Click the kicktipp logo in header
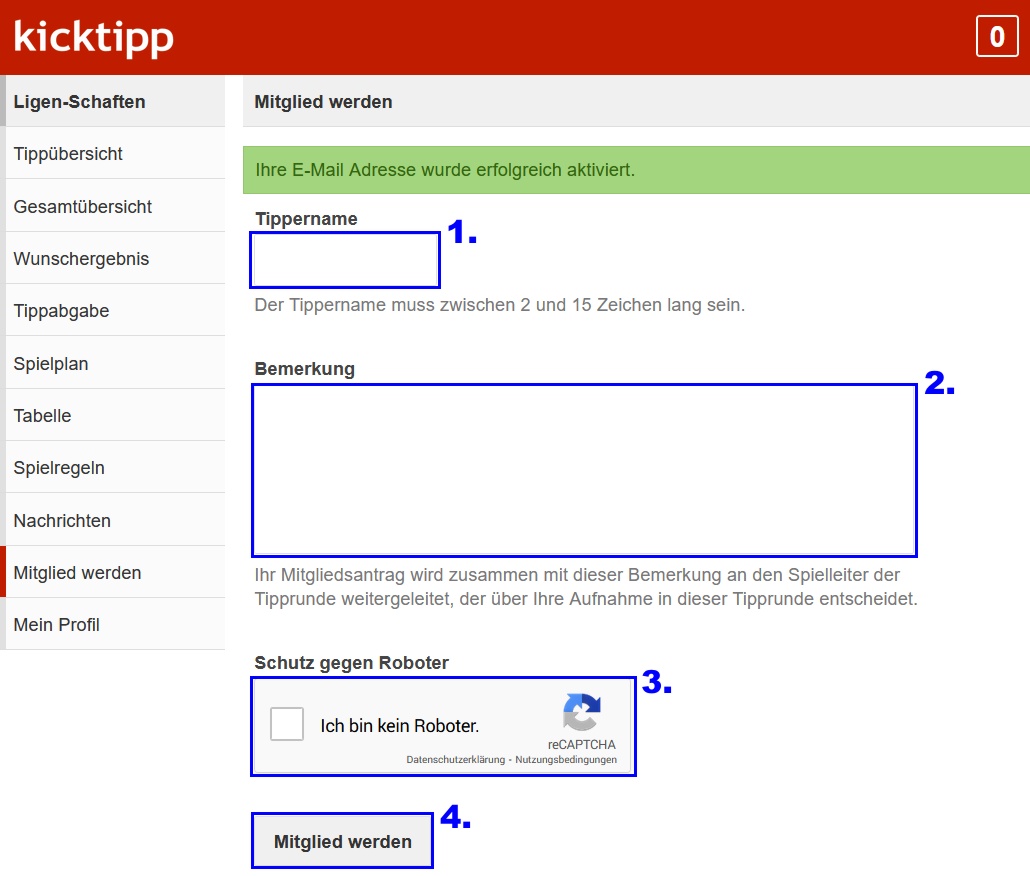Viewport: 1030px width, 876px height. pos(93,37)
